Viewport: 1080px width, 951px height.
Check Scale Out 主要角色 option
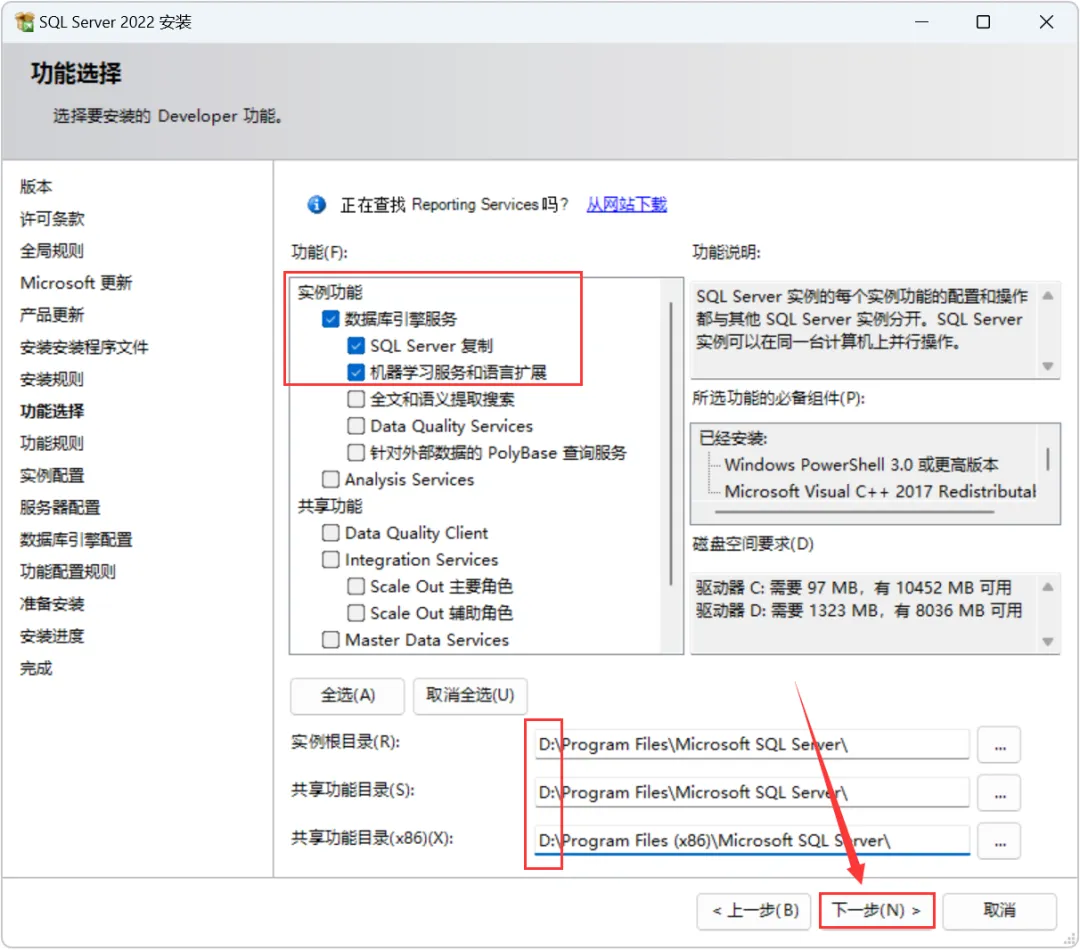coord(356,587)
